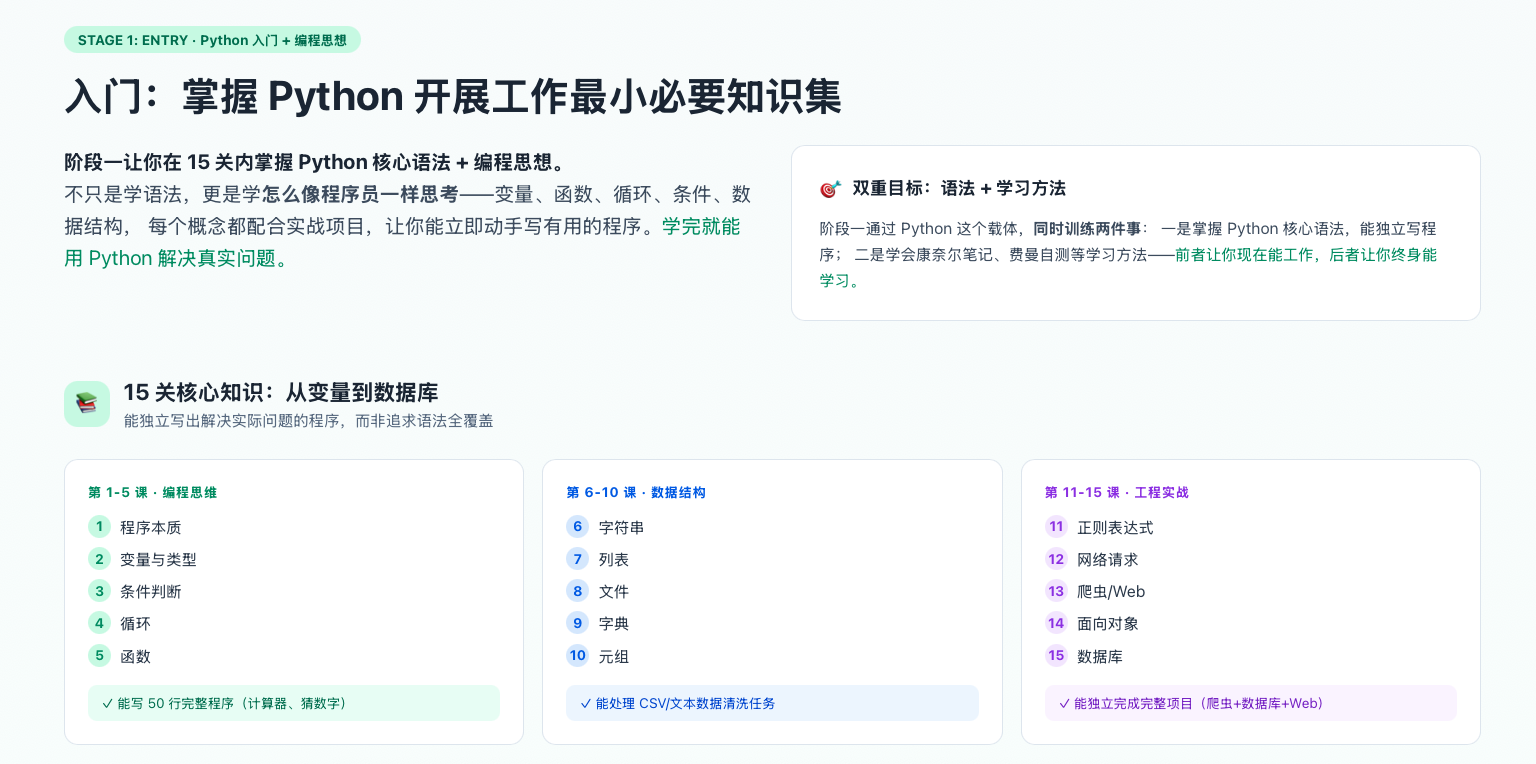Click the number 5 badge beside 函数
This screenshot has width=1536, height=764.
(x=99, y=656)
